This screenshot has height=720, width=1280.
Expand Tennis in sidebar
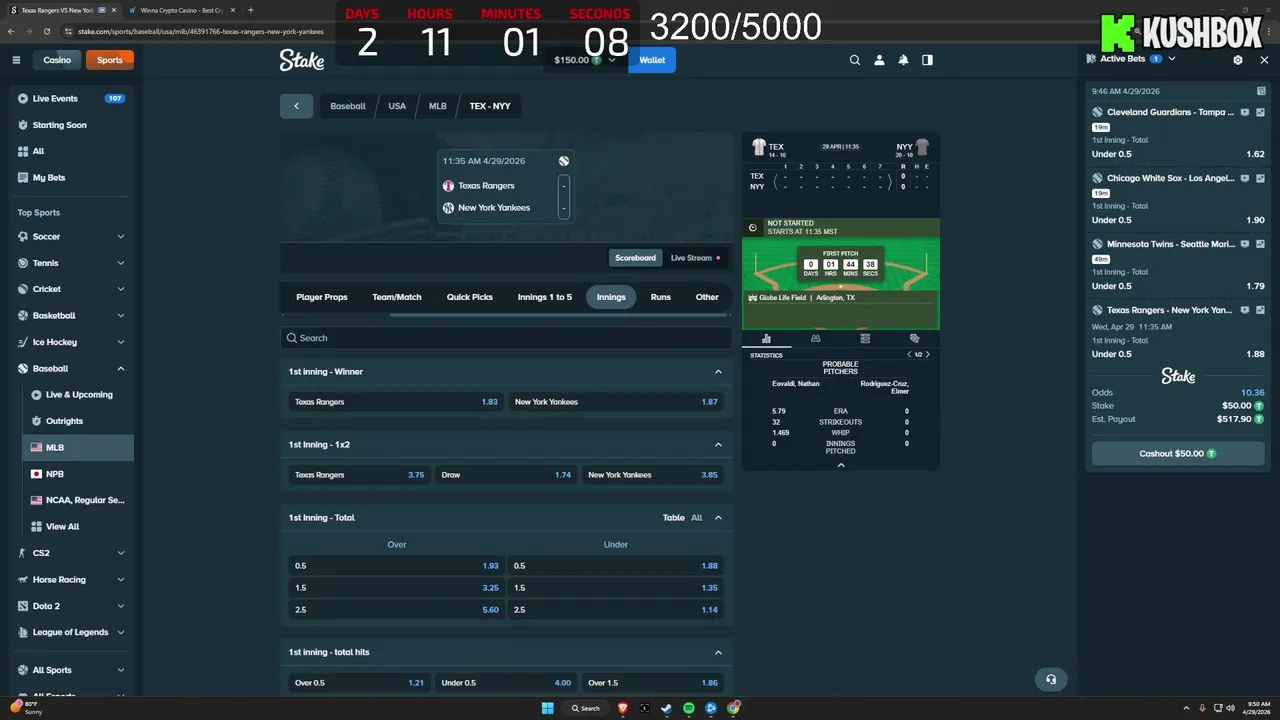click(120, 263)
